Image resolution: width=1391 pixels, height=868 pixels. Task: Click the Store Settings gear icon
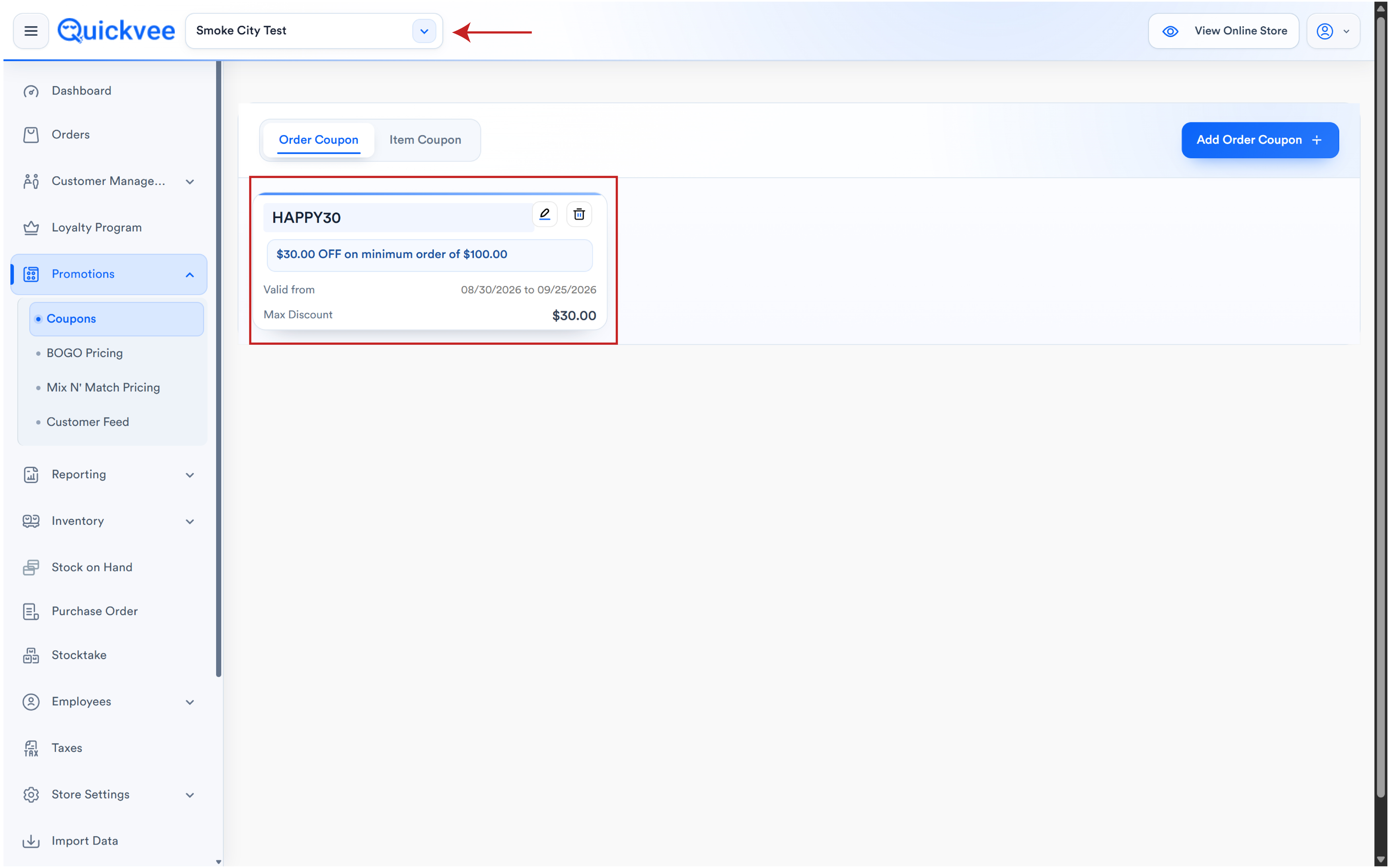pos(31,795)
